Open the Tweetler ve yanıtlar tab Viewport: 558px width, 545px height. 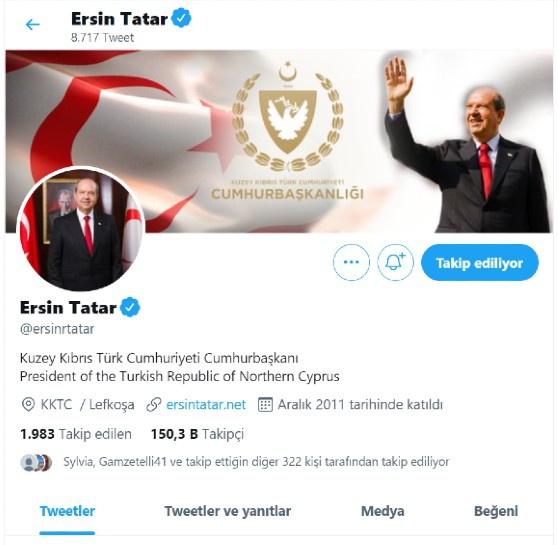point(228,511)
